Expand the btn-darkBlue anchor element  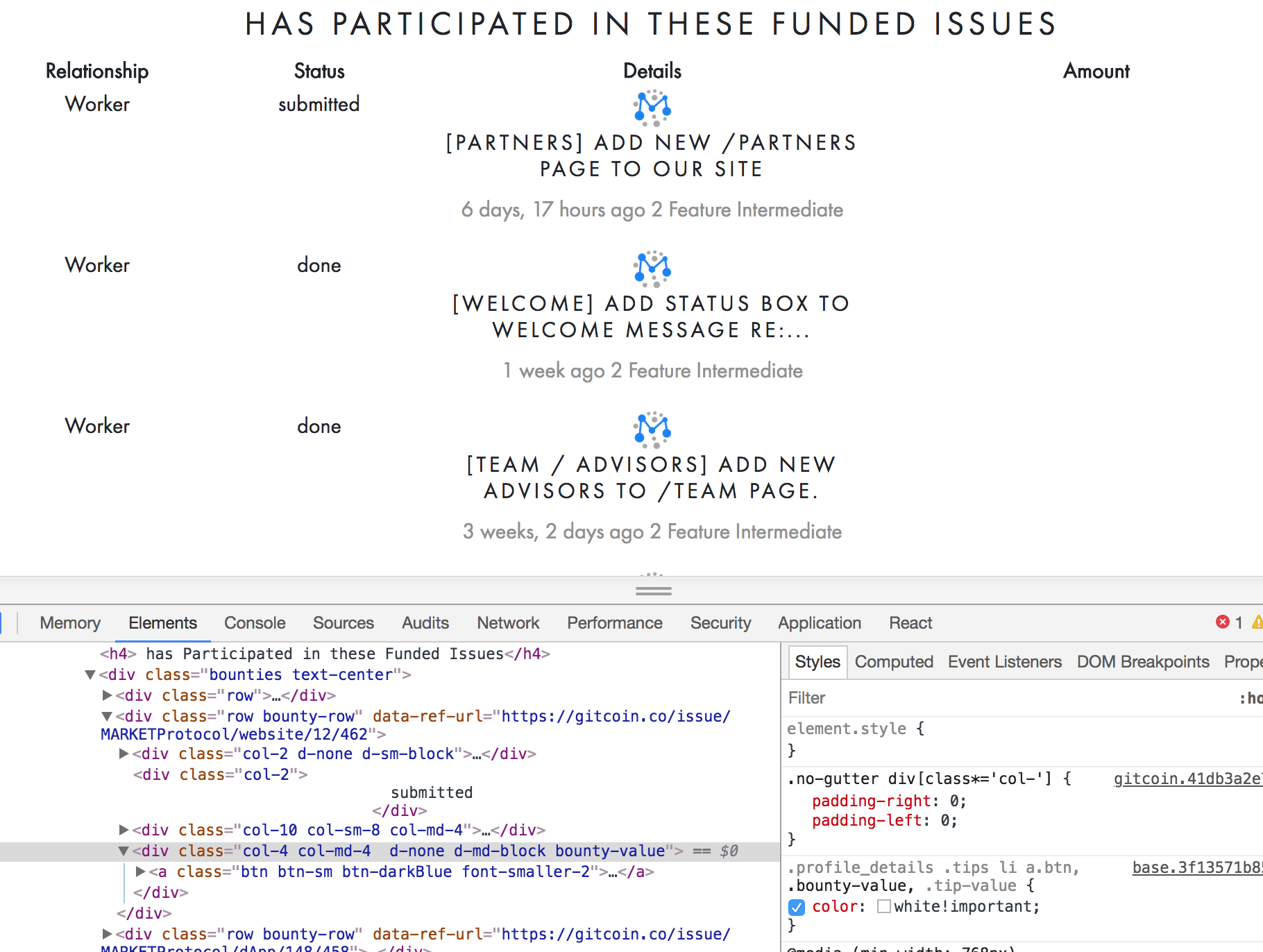141,872
